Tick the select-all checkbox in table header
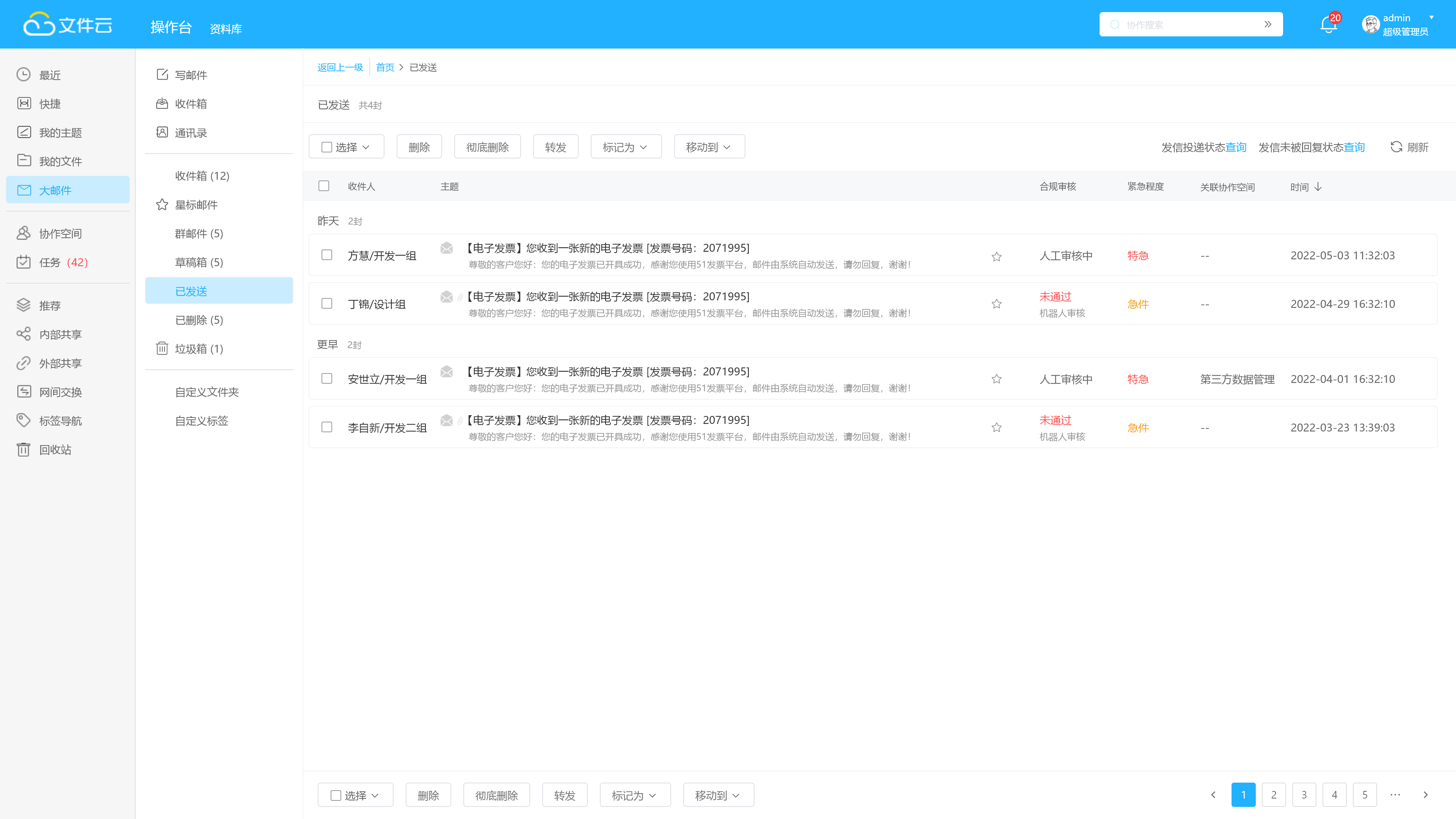Screen dimensions: 1456x819 324,186
